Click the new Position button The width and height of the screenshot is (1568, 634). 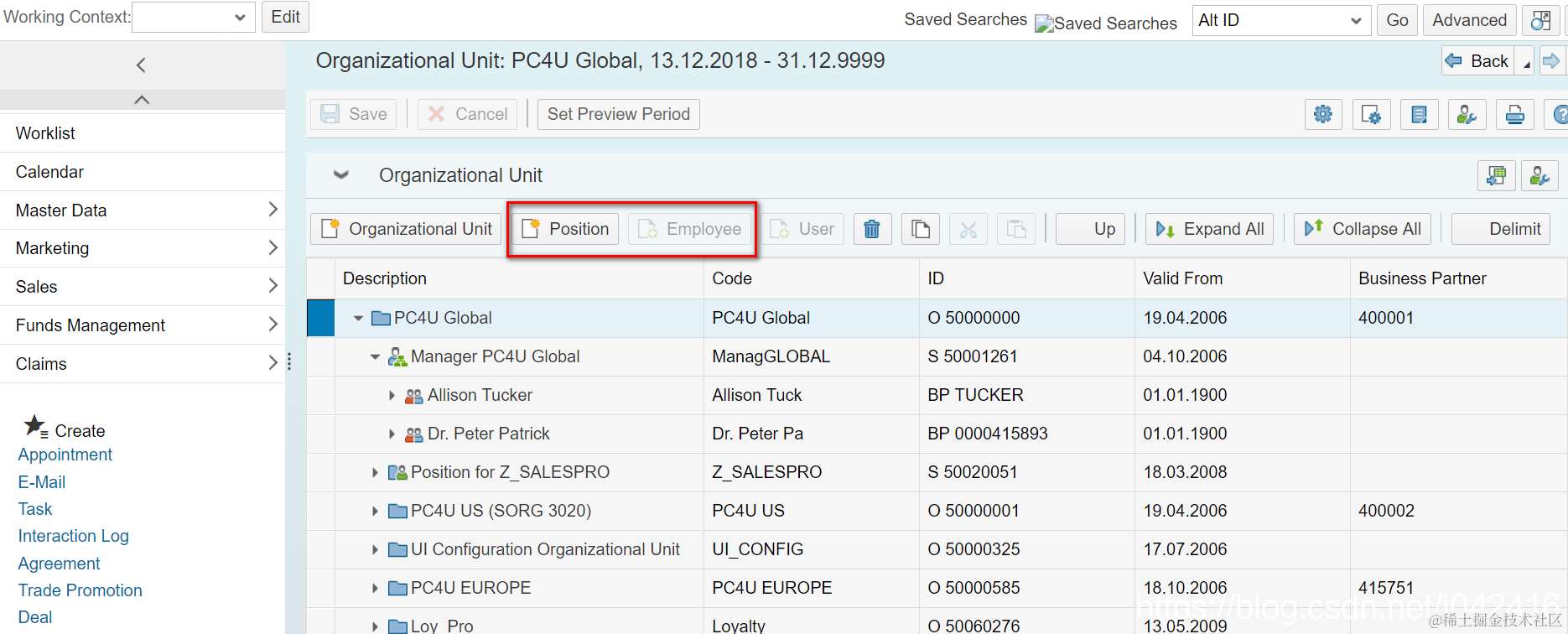pos(565,229)
